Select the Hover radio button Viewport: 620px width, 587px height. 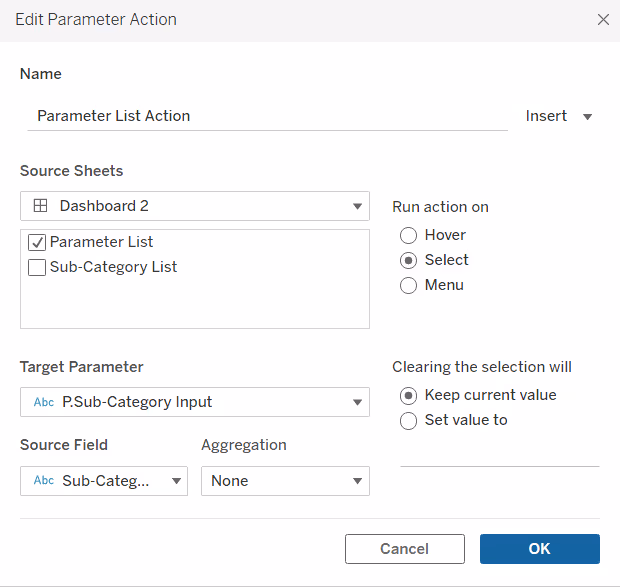tap(408, 236)
